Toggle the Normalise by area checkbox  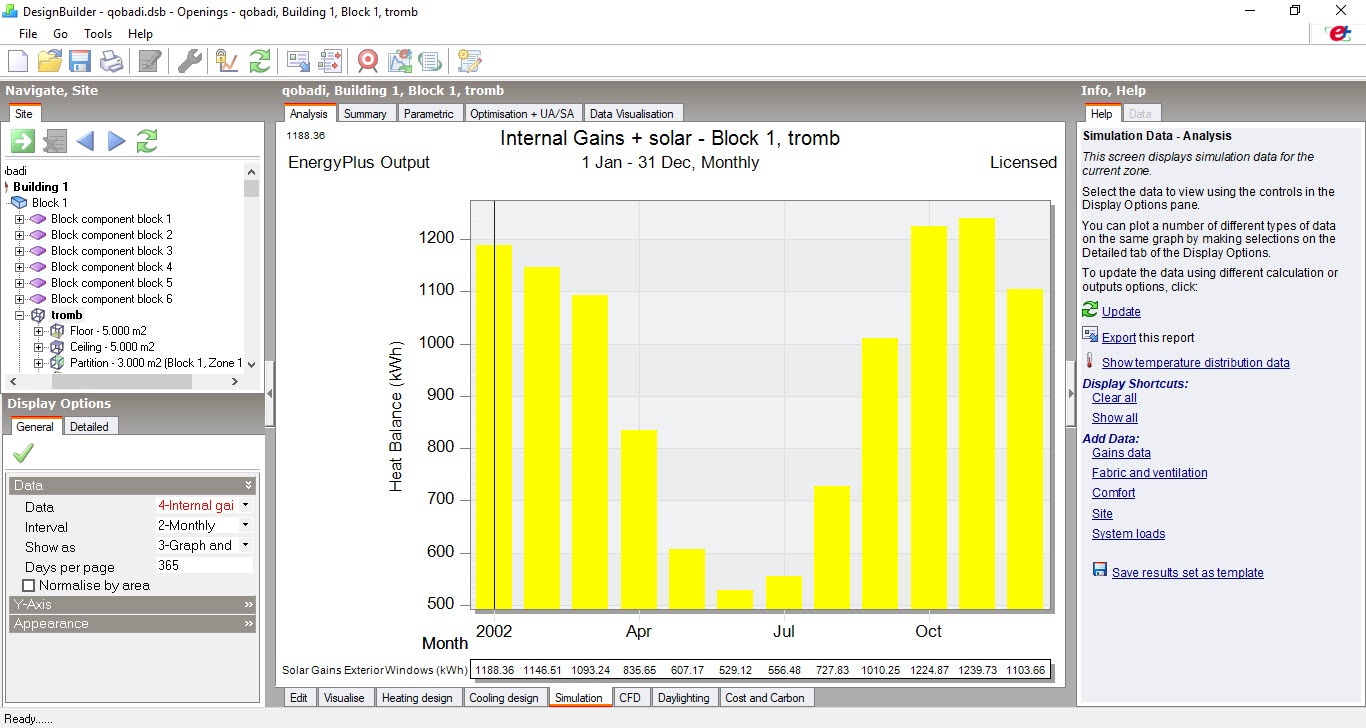(28, 585)
